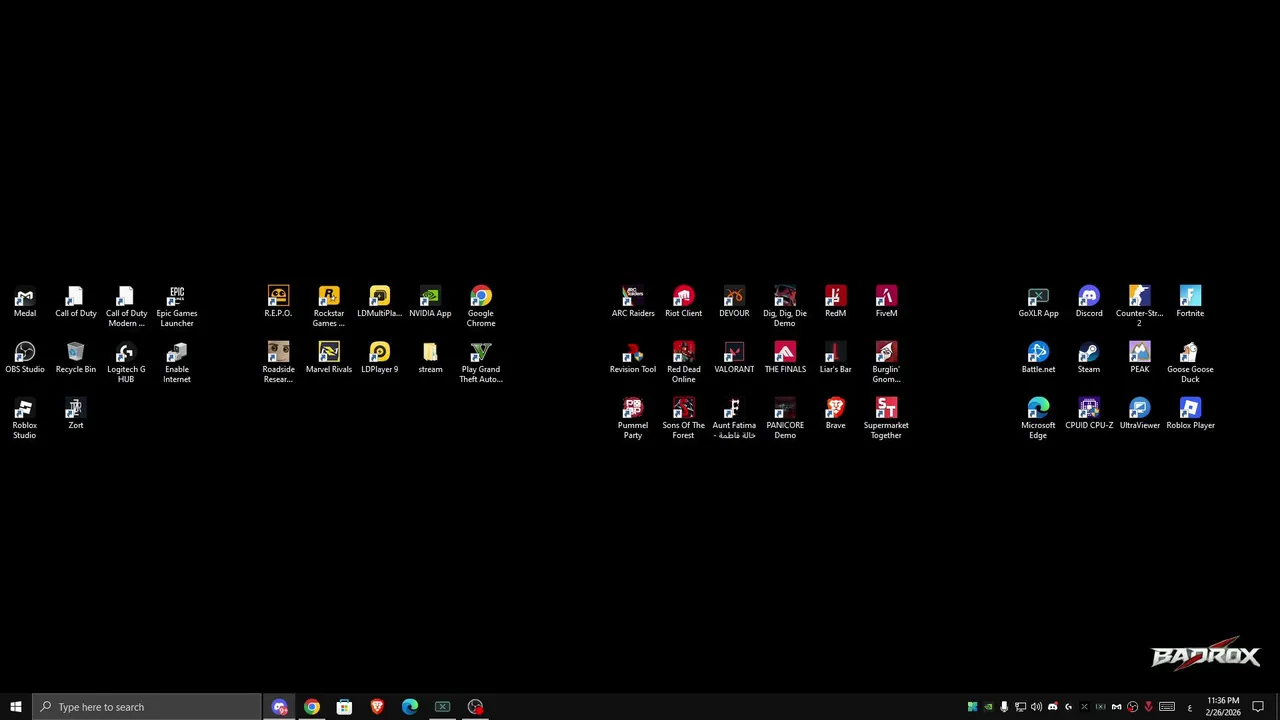Select the PEAK game icon
Screen dimensions: 1280x720
[1139, 359]
